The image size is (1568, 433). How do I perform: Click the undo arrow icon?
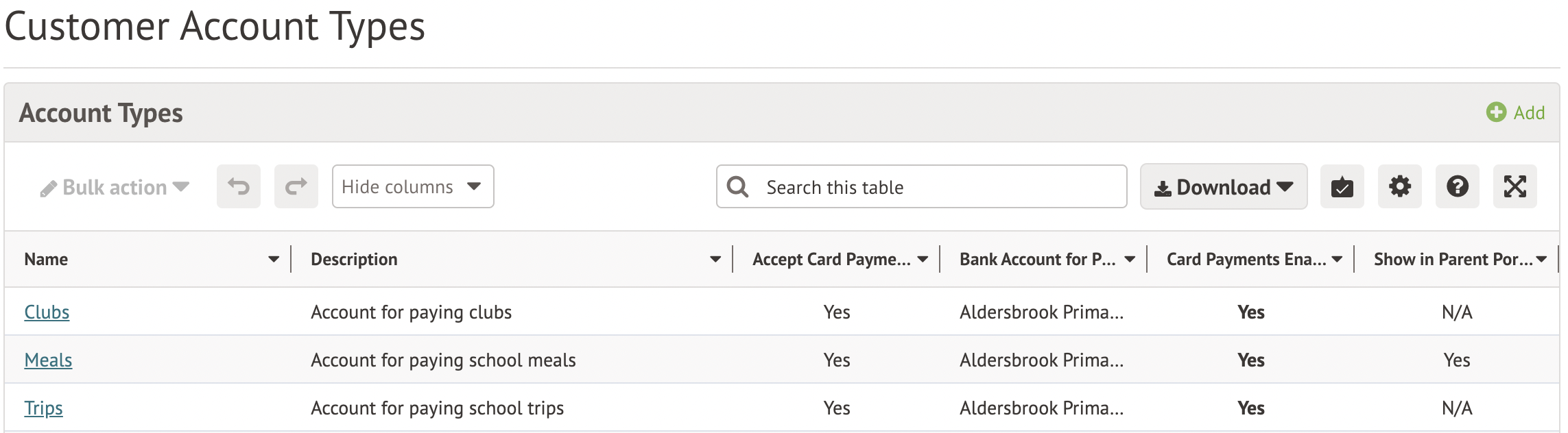[239, 186]
